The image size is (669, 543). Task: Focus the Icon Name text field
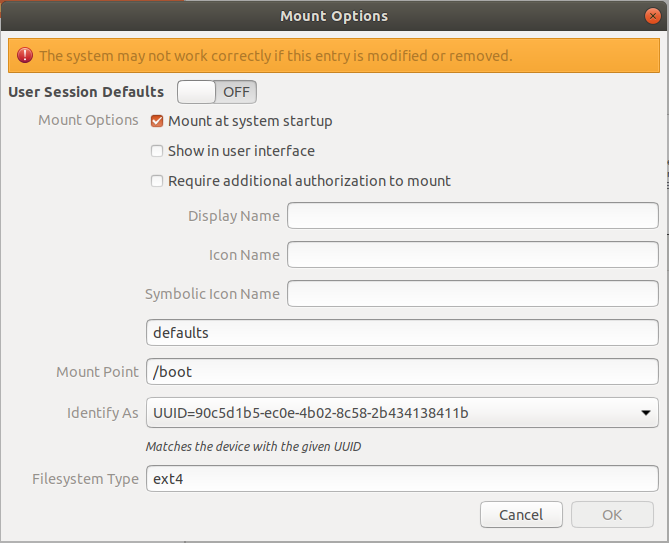tap(473, 255)
